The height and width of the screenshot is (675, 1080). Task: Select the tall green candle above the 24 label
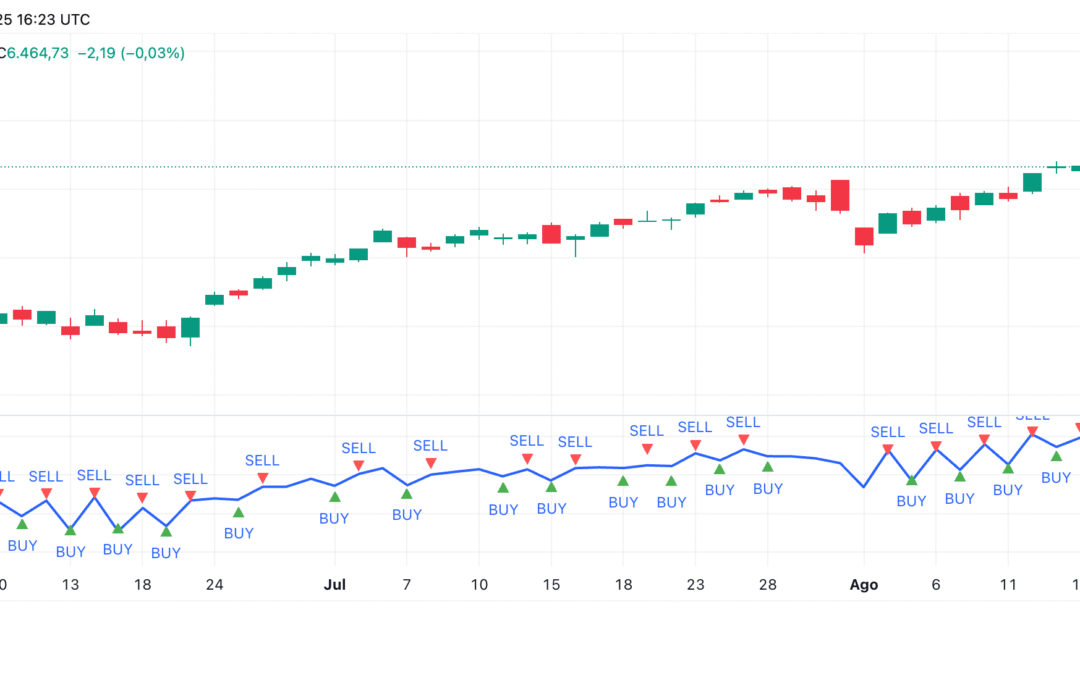click(x=190, y=327)
